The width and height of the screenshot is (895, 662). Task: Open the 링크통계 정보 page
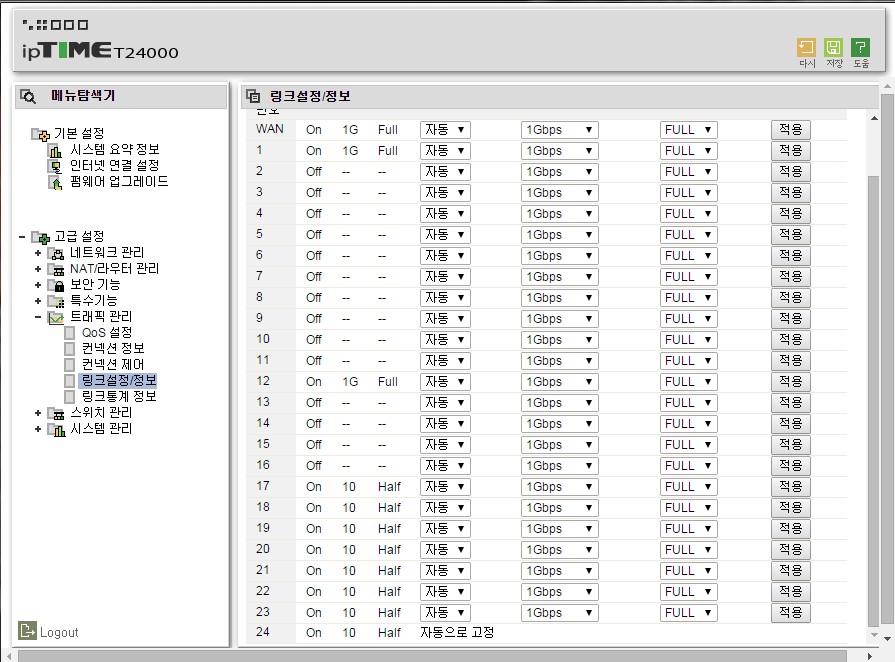pos(119,396)
